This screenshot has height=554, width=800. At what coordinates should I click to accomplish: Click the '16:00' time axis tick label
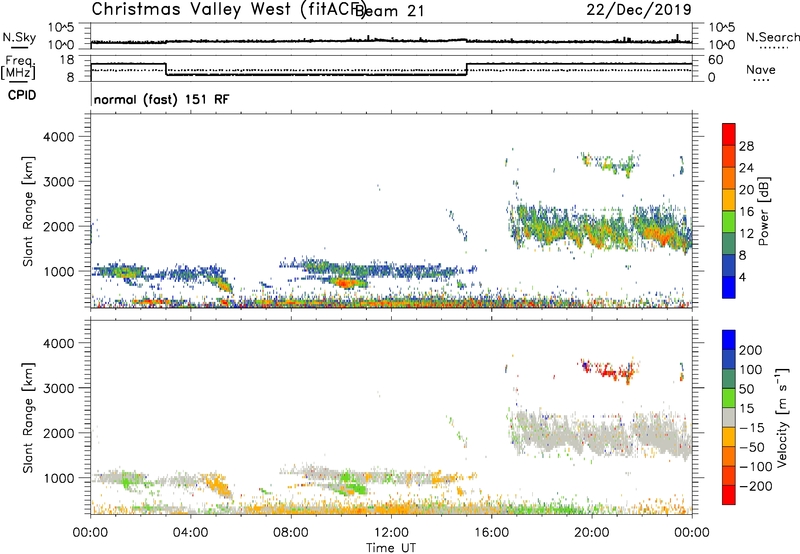(491, 533)
